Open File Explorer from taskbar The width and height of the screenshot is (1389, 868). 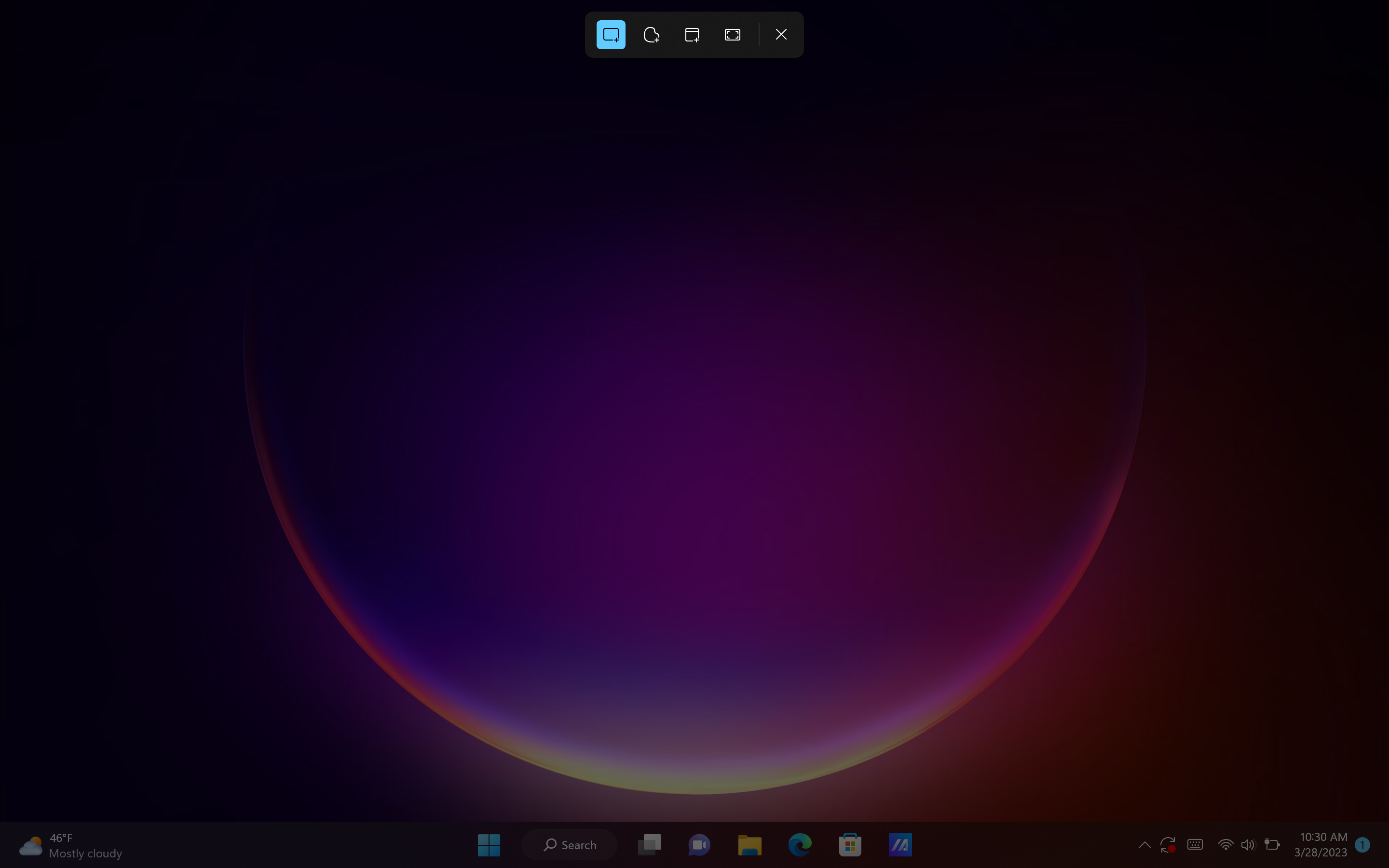pos(750,845)
